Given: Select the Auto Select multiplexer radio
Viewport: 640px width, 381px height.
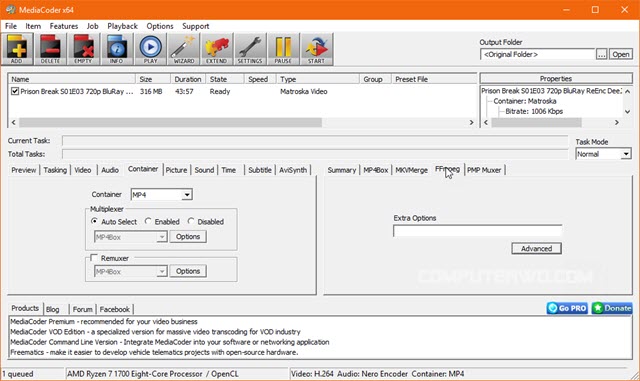Looking at the screenshot, I should click(94, 221).
